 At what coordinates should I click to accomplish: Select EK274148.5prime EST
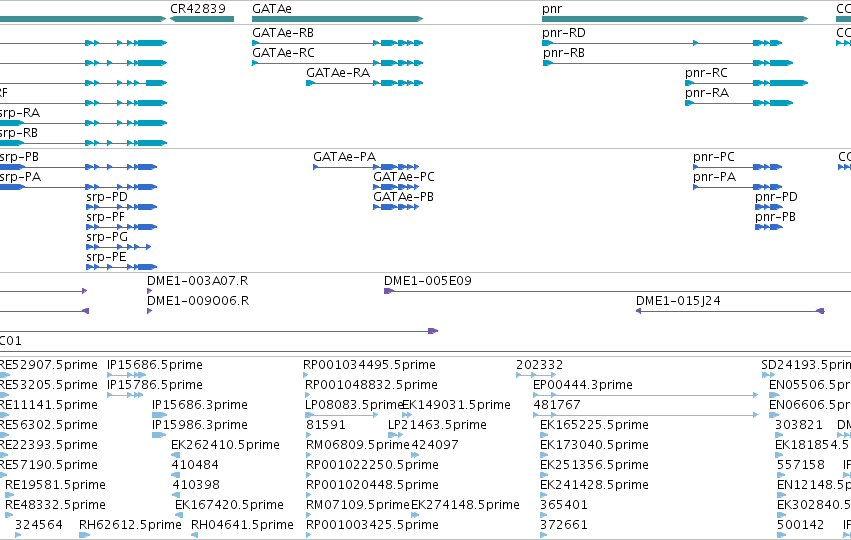tap(415, 515)
